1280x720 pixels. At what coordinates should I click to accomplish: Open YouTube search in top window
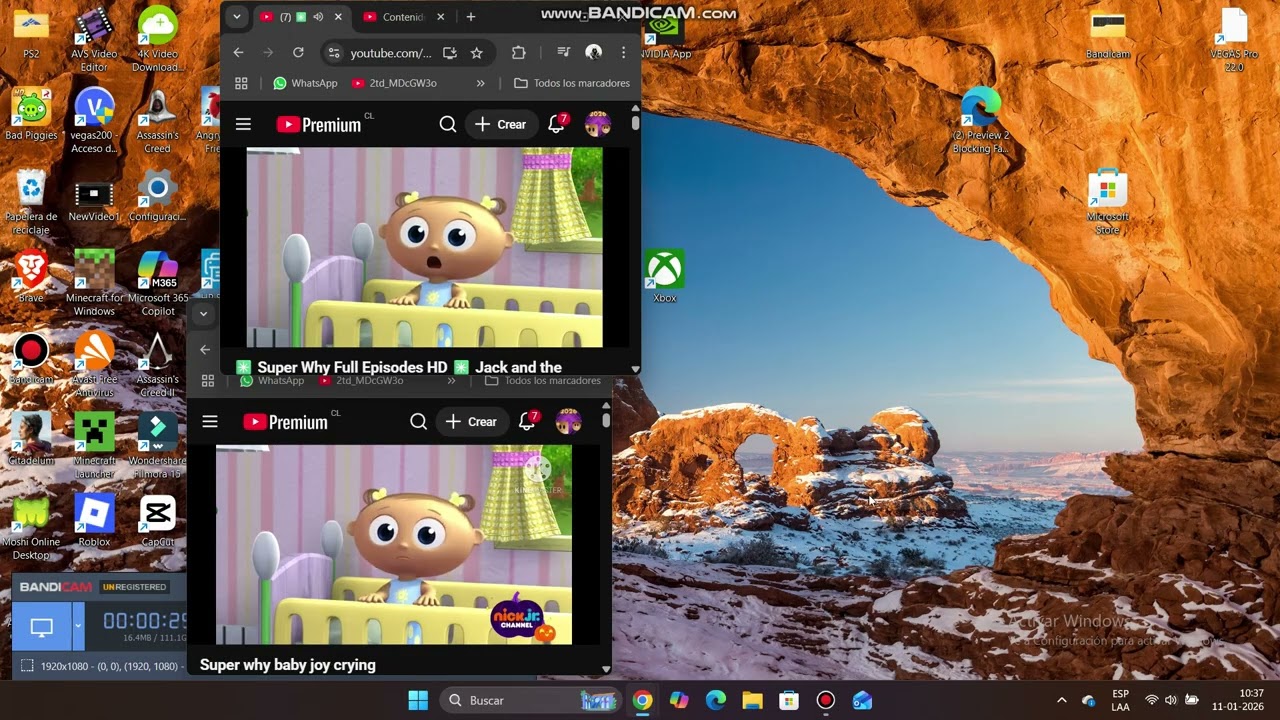pyautogui.click(x=448, y=124)
